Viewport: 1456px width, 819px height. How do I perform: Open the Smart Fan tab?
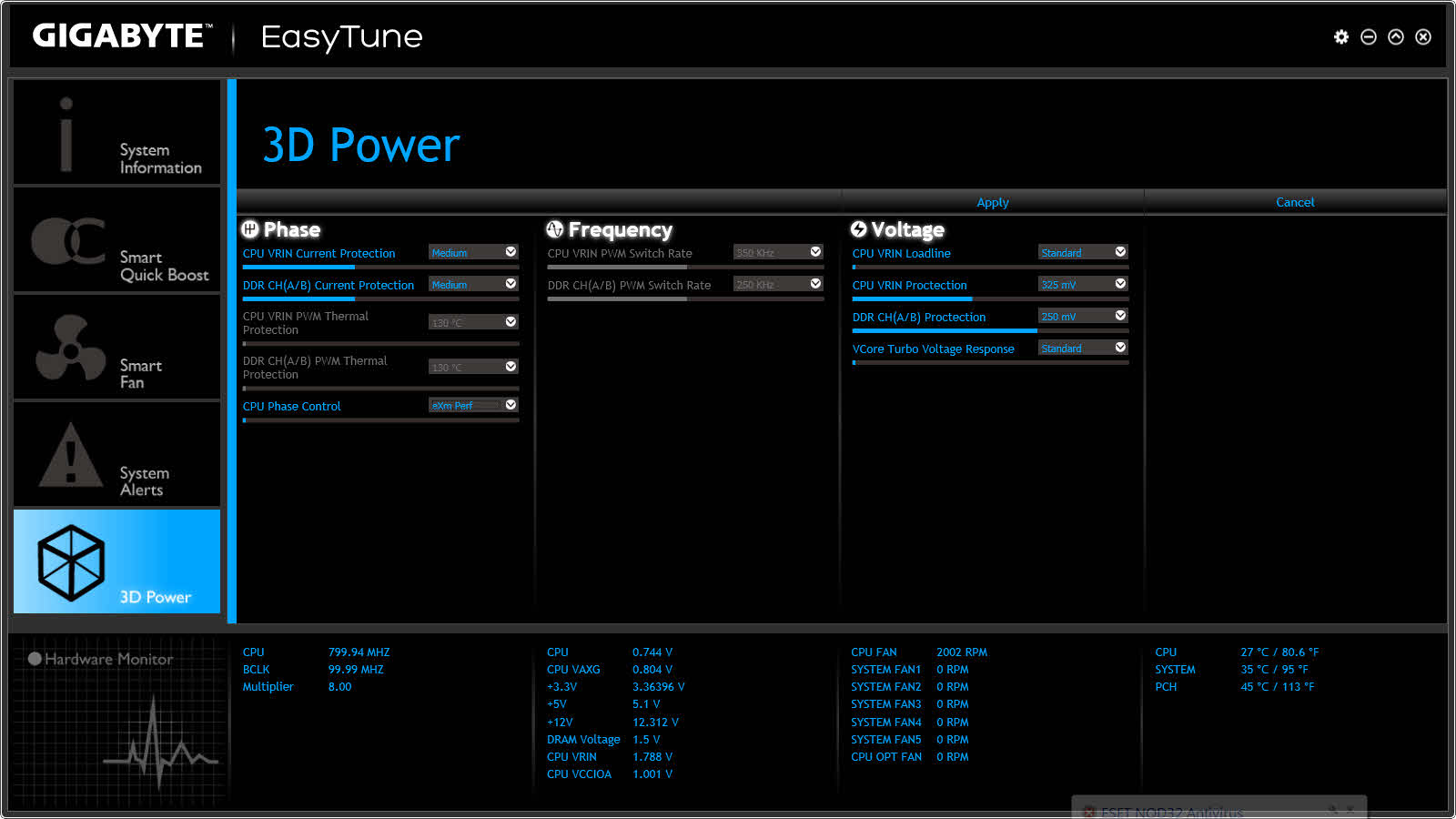(x=116, y=348)
